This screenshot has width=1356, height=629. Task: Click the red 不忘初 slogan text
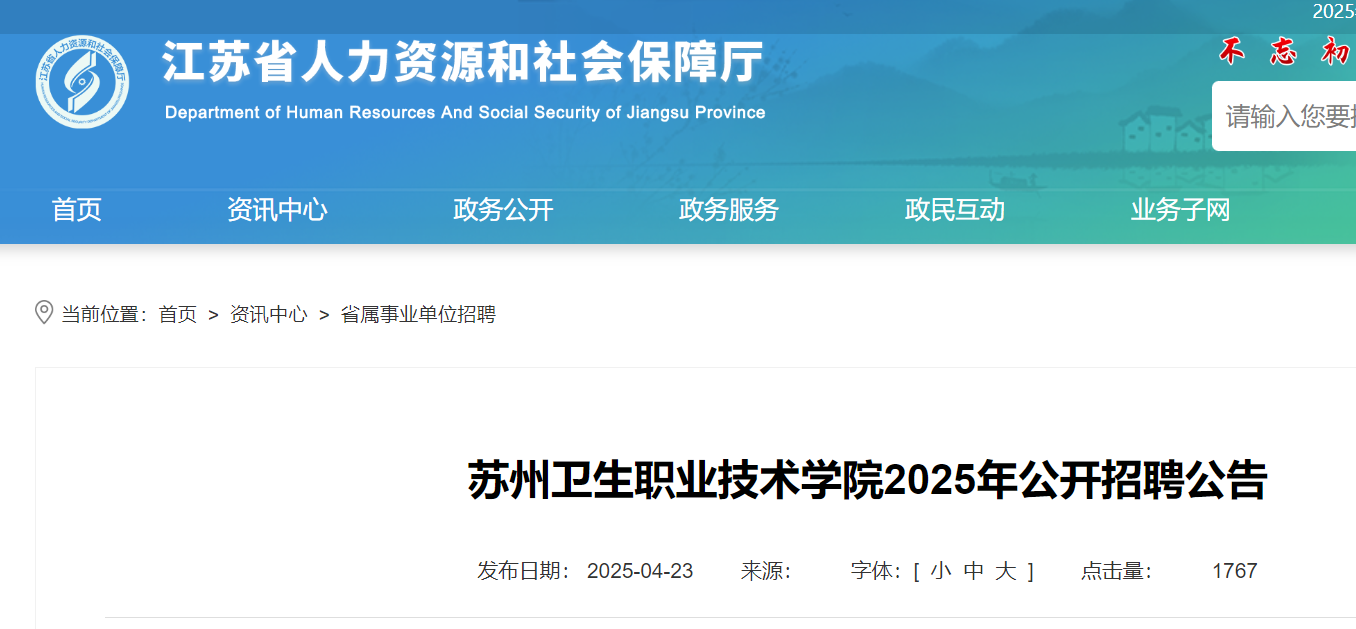[x=1286, y=54]
